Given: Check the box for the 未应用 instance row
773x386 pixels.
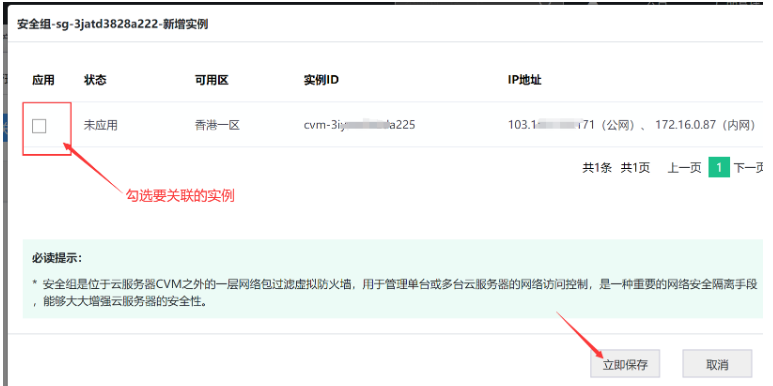Looking at the screenshot, I should click(39, 126).
